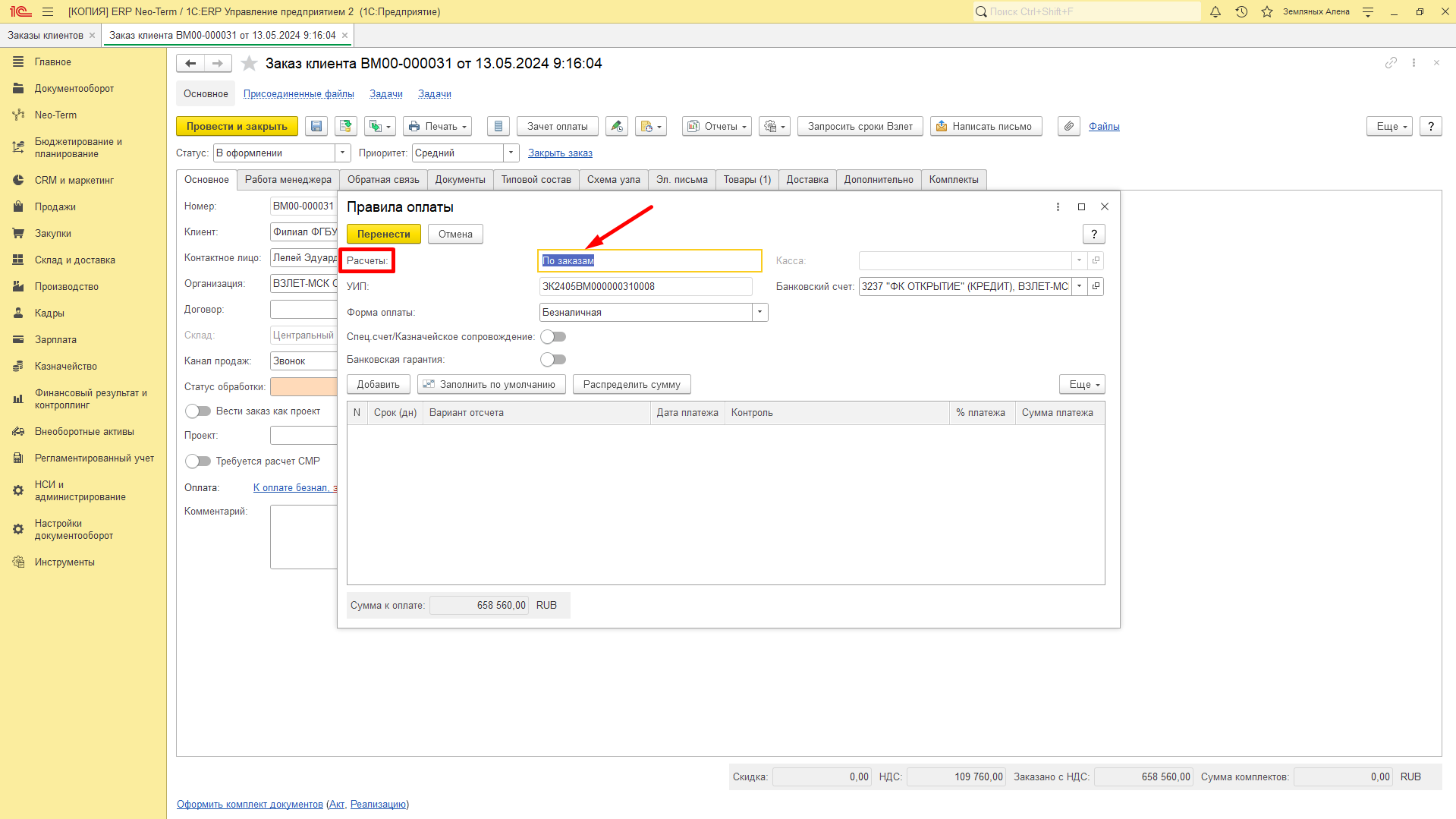Enable Вести заказ как проект switch
Image resolution: width=1456 pixels, height=819 pixels.
click(198, 411)
